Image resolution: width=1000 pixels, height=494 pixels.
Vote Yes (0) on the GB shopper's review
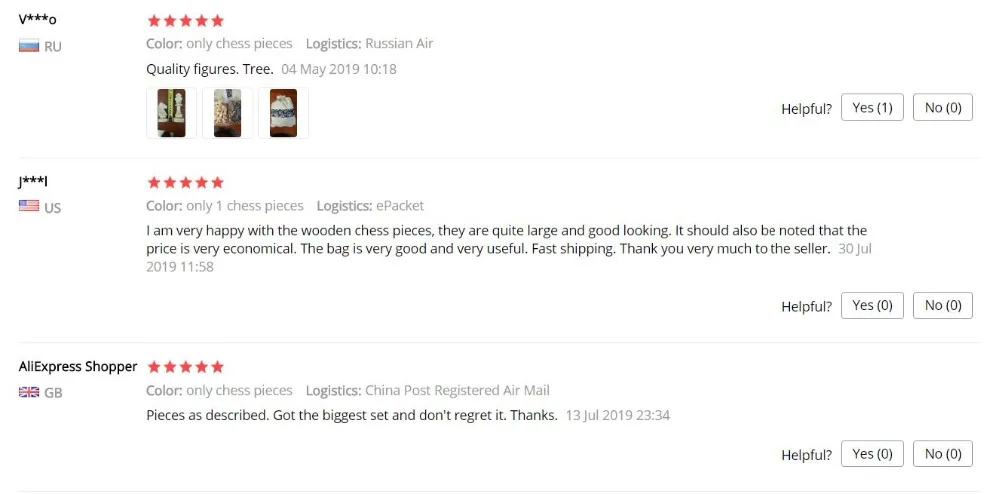click(x=872, y=454)
